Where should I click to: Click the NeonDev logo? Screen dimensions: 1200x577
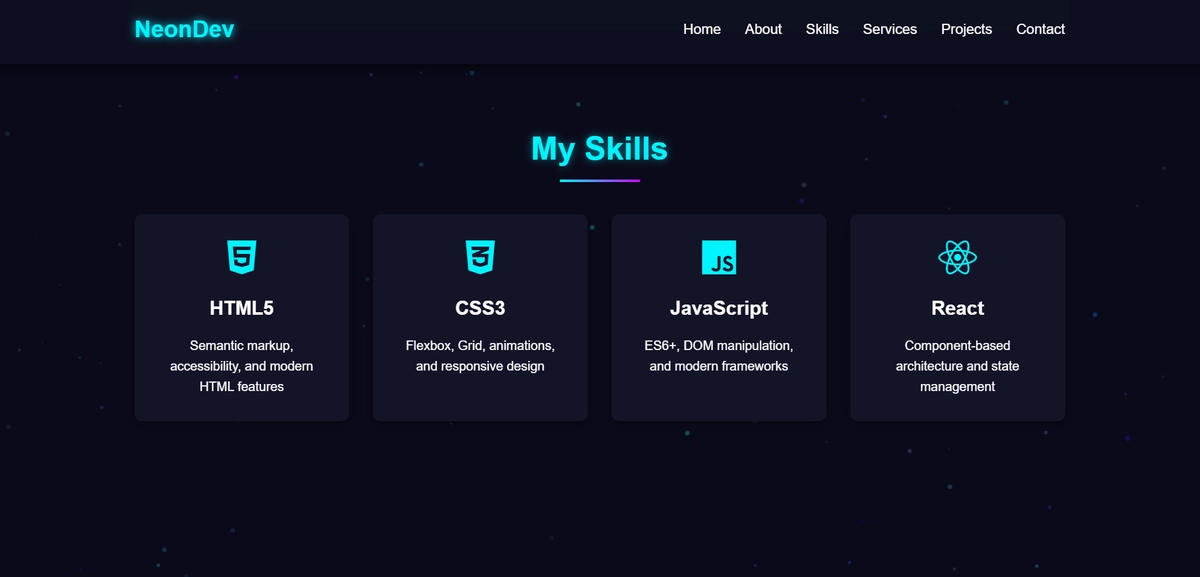point(184,29)
